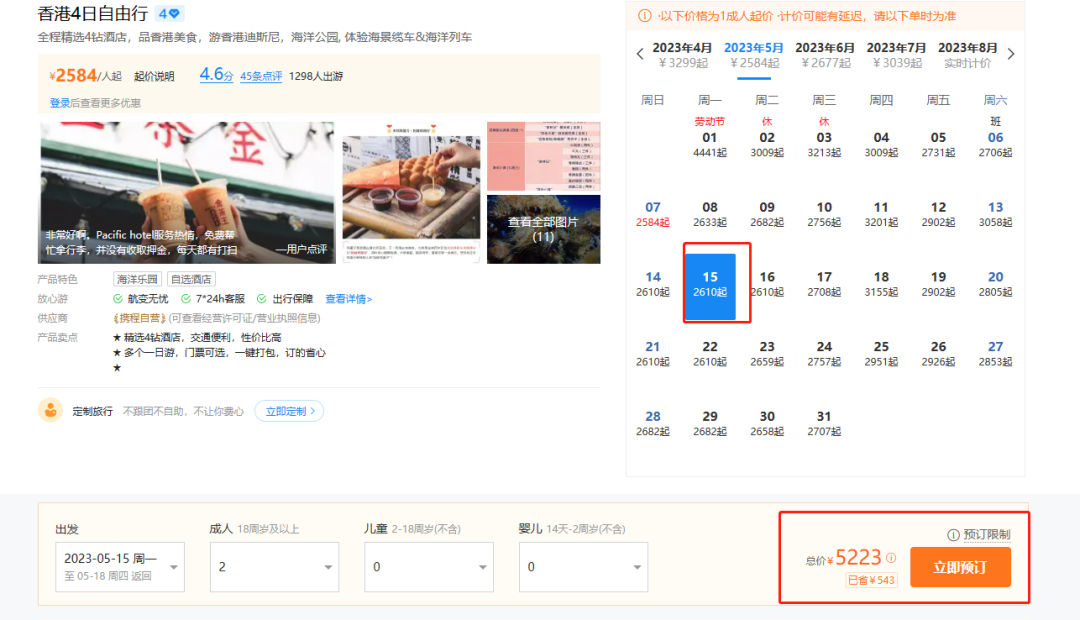Open 查看全部图片 (11) thumbnail
The height and width of the screenshot is (620, 1080).
[x=543, y=229]
